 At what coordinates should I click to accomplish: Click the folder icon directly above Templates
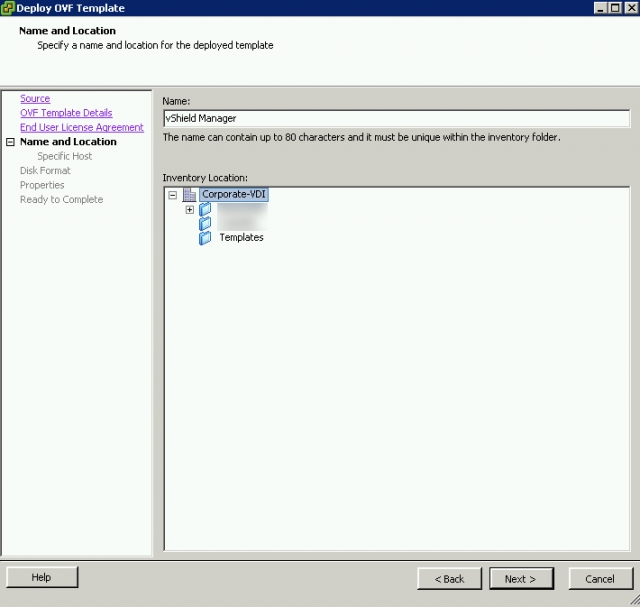point(205,224)
